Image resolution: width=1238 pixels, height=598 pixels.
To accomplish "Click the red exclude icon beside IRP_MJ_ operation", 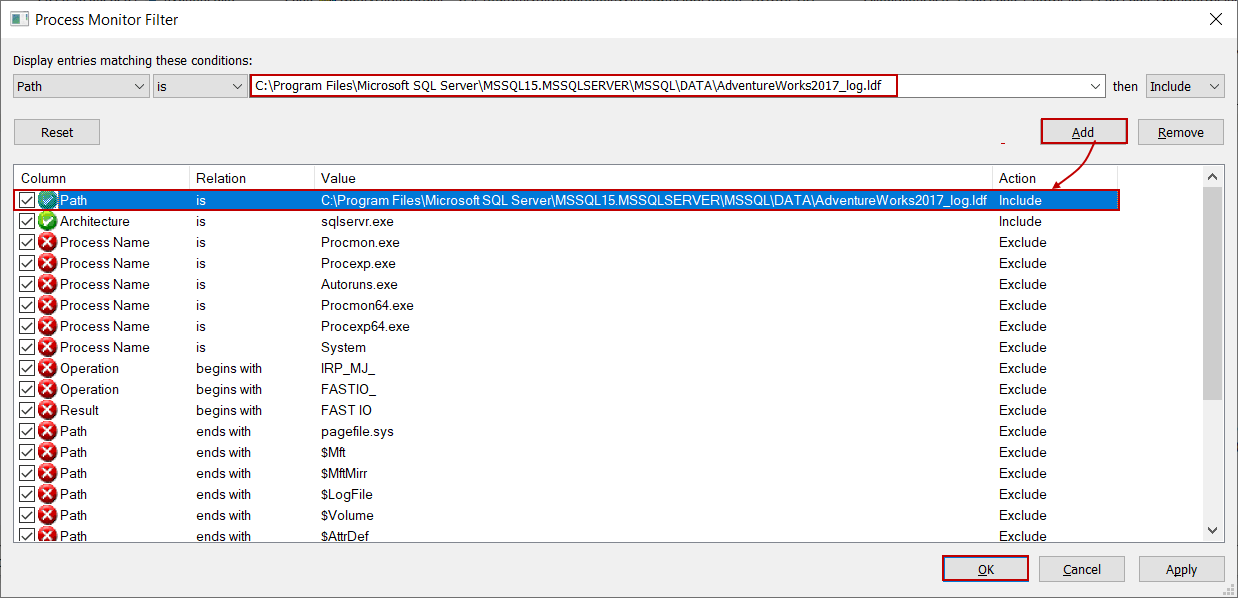I will (46, 367).
